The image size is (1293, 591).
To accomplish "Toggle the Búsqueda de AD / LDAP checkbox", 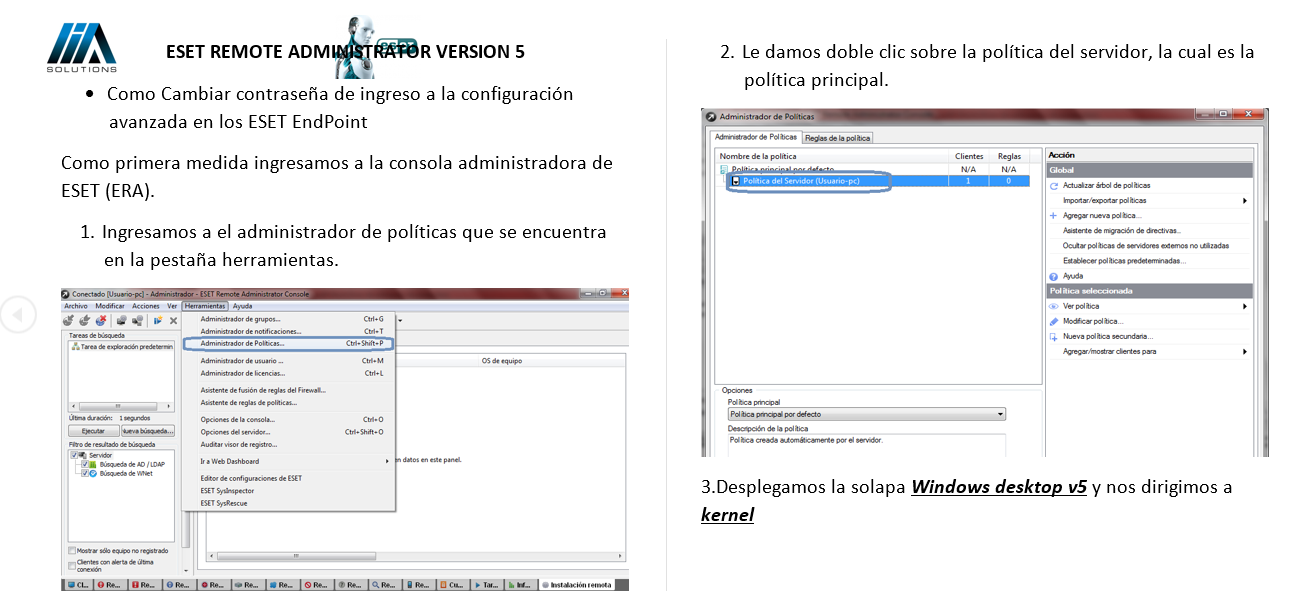I will click(85, 464).
